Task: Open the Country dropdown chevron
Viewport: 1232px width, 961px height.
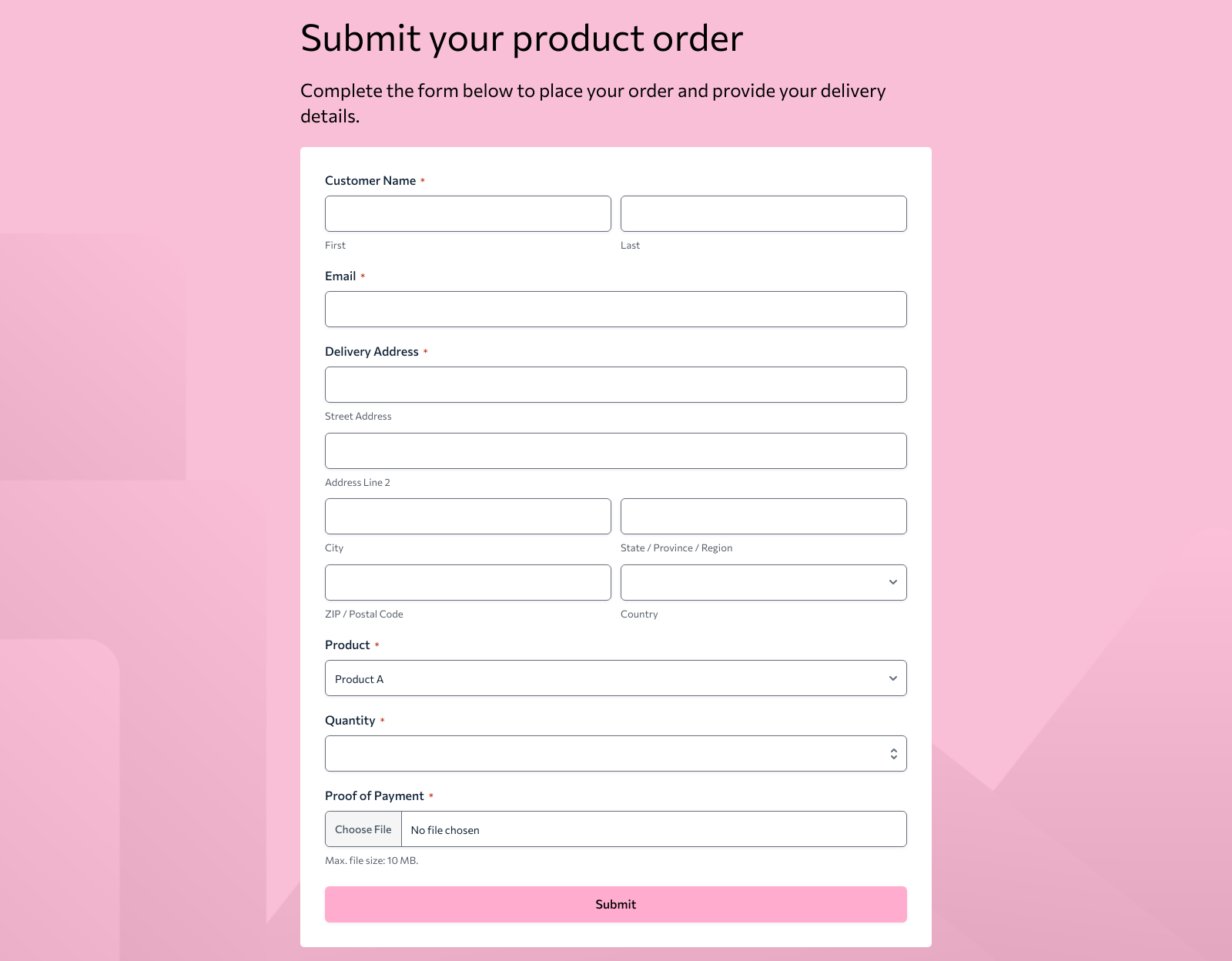Action: click(892, 582)
